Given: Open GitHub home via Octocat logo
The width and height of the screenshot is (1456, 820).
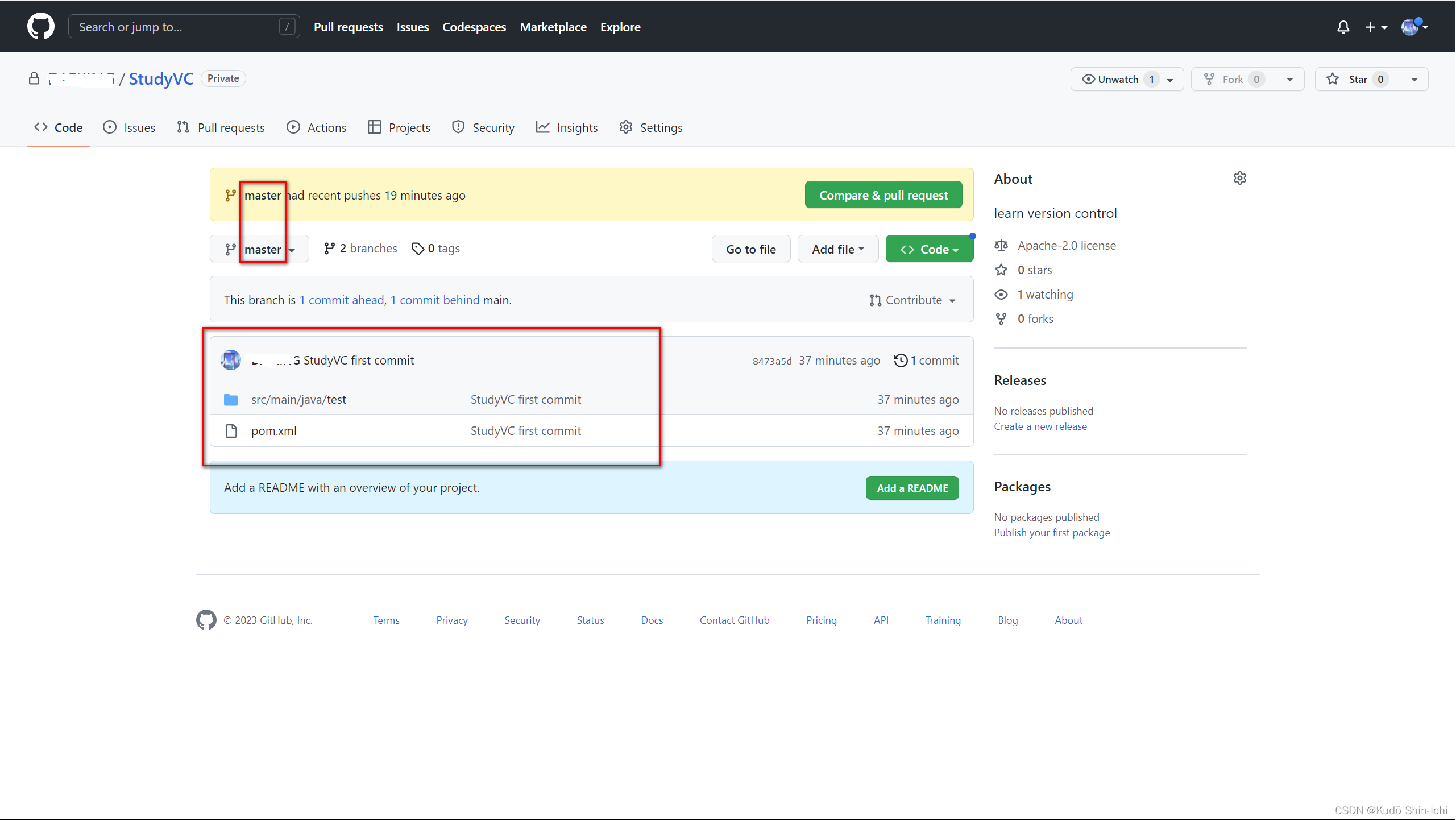Looking at the screenshot, I should click(x=40, y=27).
